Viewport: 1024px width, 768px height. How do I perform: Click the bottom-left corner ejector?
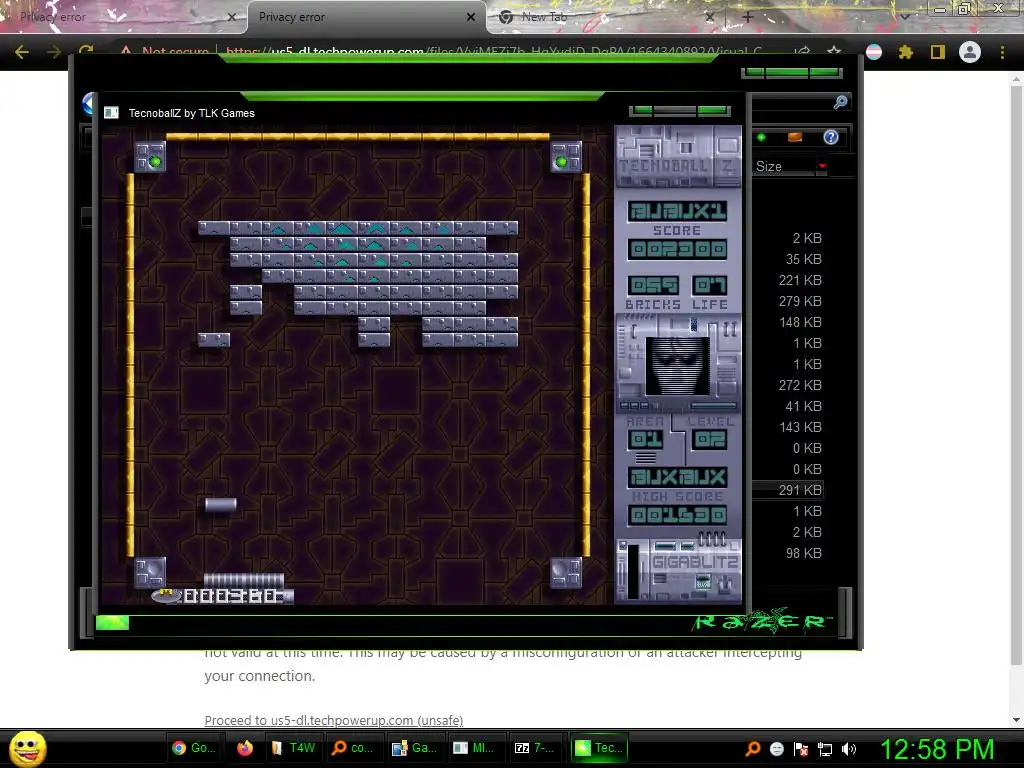pyautogui.click(x=150, y=573)
